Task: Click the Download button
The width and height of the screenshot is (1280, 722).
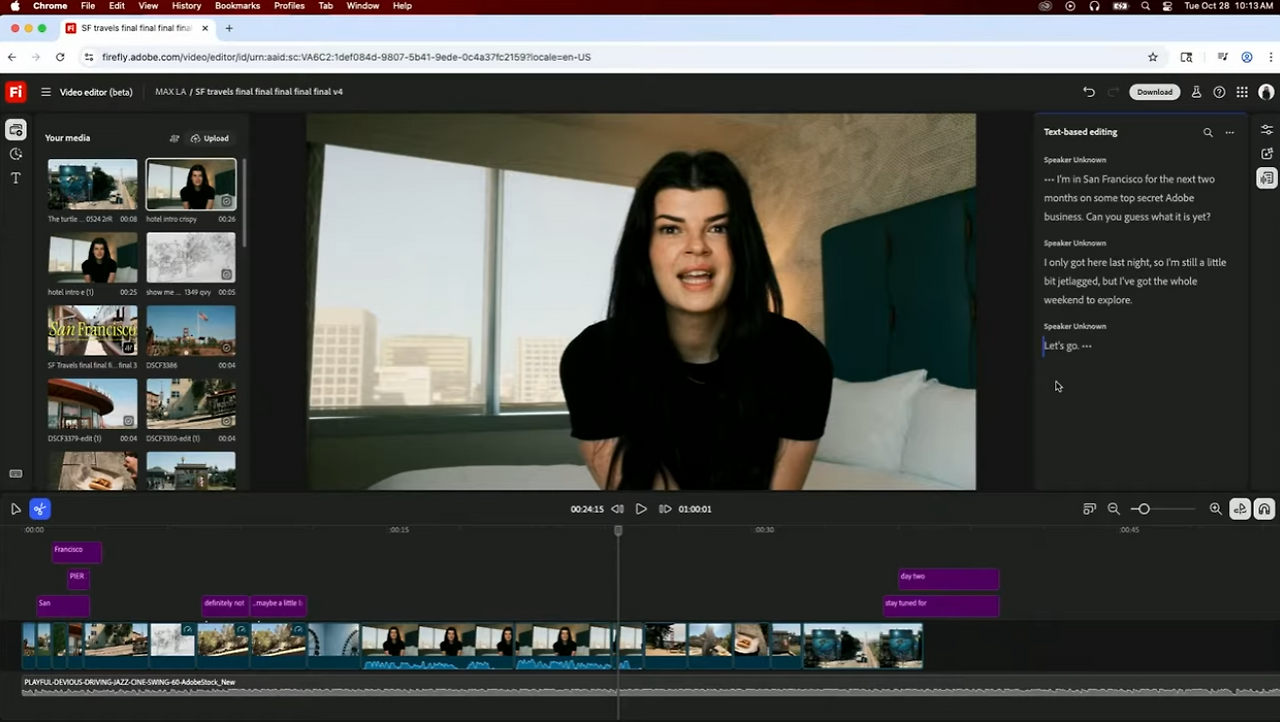Action: click(x=1154, y=92)
